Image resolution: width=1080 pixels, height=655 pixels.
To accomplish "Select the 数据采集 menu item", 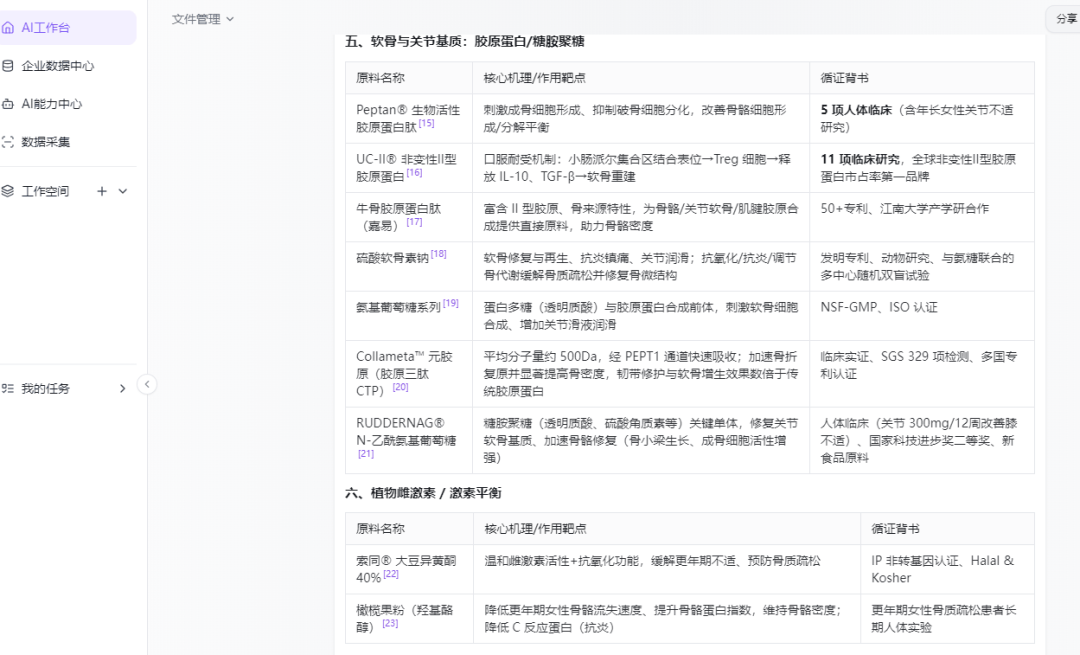I will (67, 142).
